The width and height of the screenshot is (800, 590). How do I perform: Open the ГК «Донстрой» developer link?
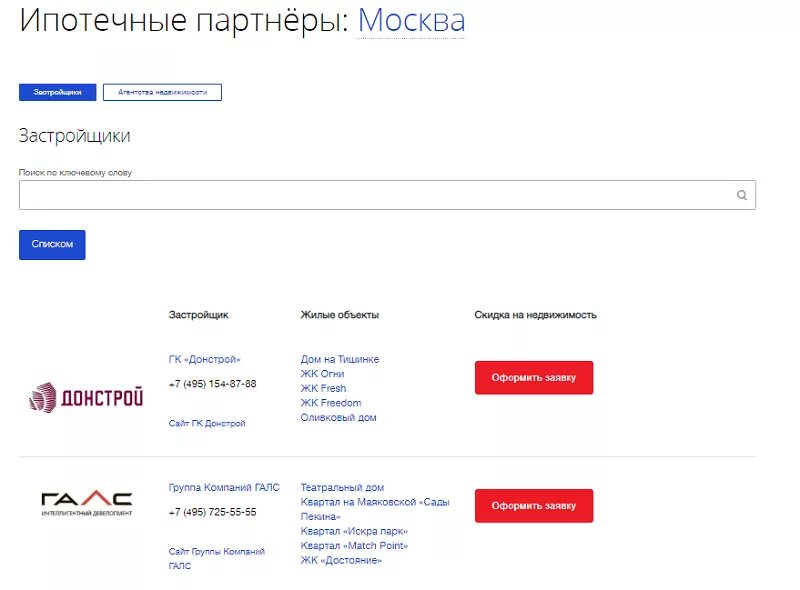204,359
